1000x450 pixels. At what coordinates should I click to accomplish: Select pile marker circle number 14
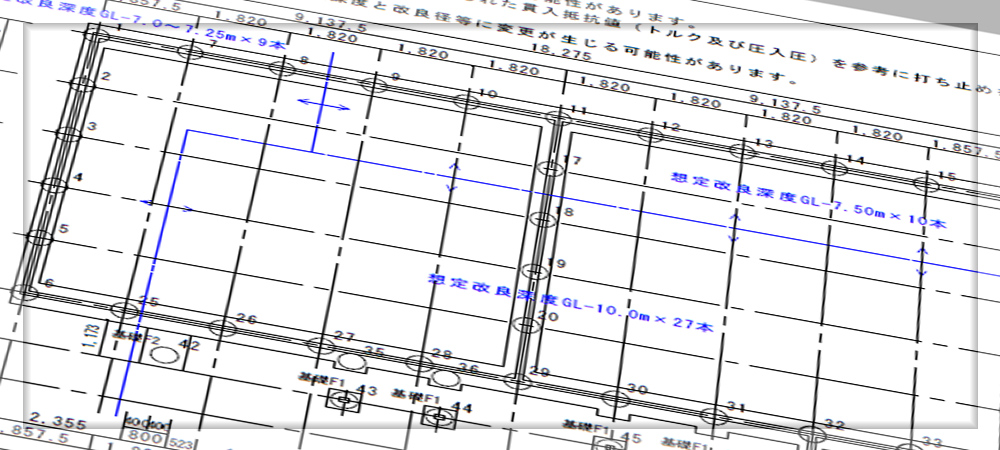tap(834, 168)
